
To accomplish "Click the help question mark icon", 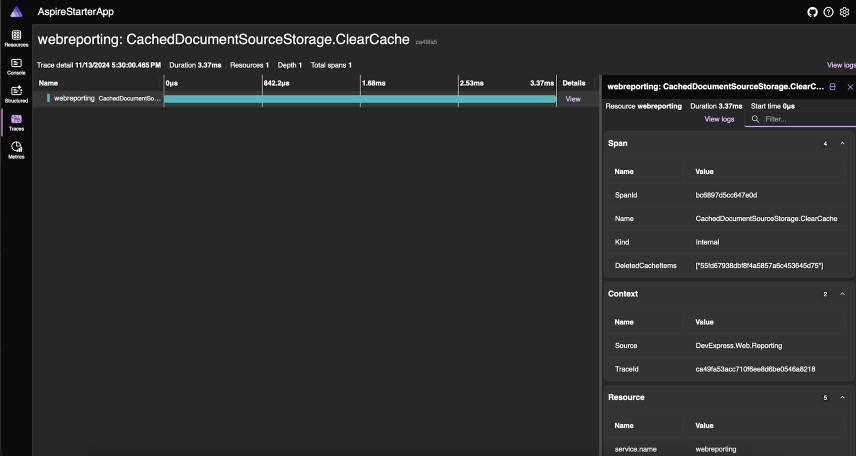I will pyautogui.click(x=828, y=12).
